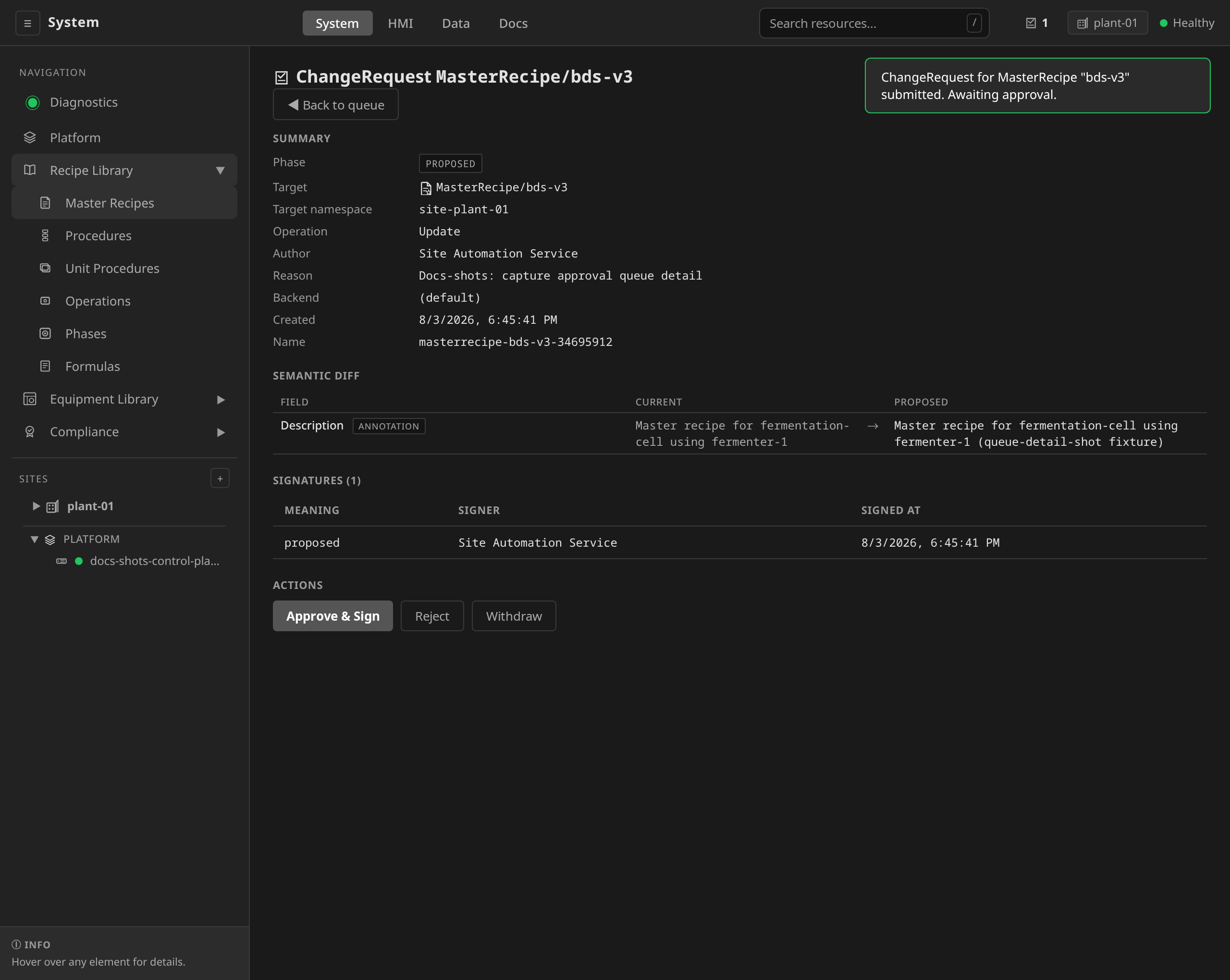Expand the Equipment Library section arrow
This screenshot has height=980, width=1230.
[x=221, y=400]
